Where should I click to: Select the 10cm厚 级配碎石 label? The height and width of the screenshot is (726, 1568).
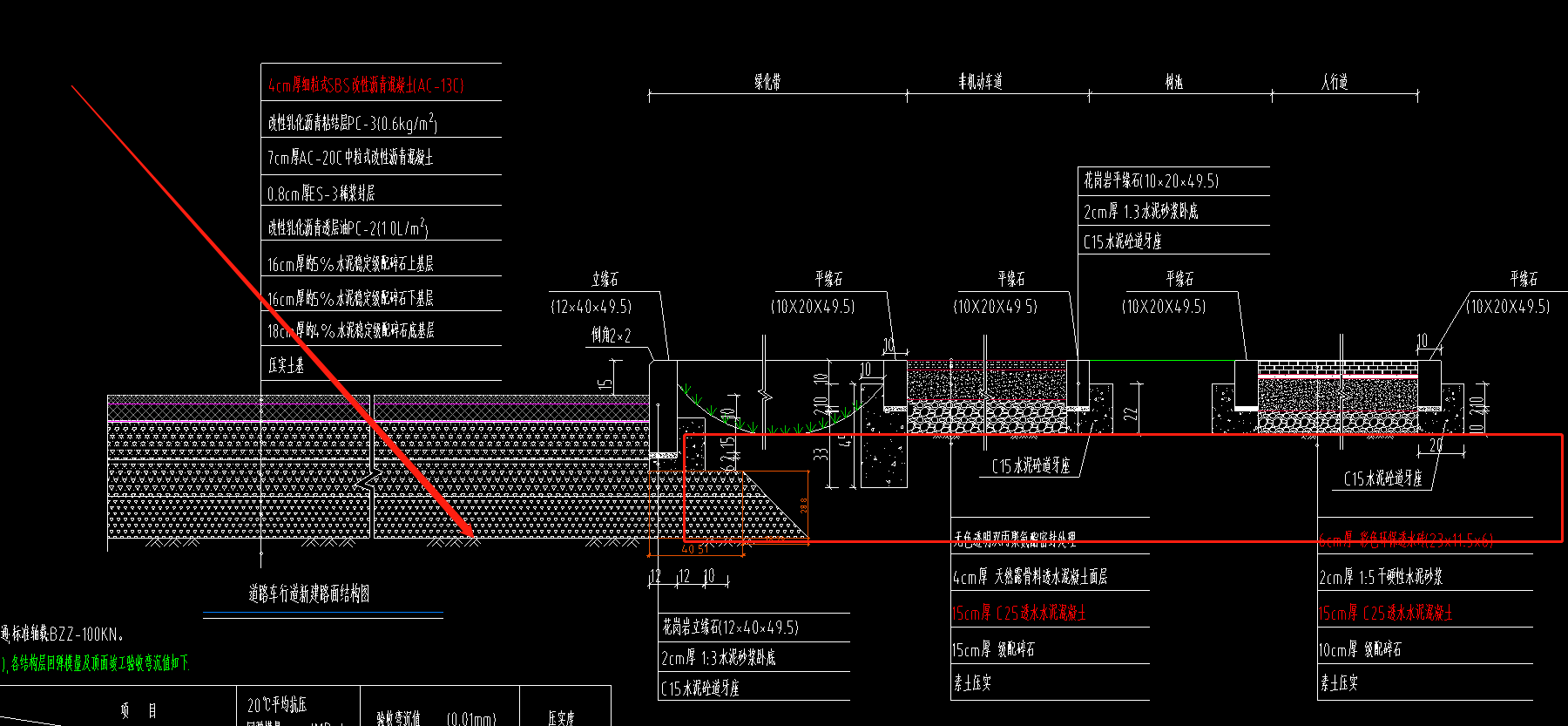1361,649
